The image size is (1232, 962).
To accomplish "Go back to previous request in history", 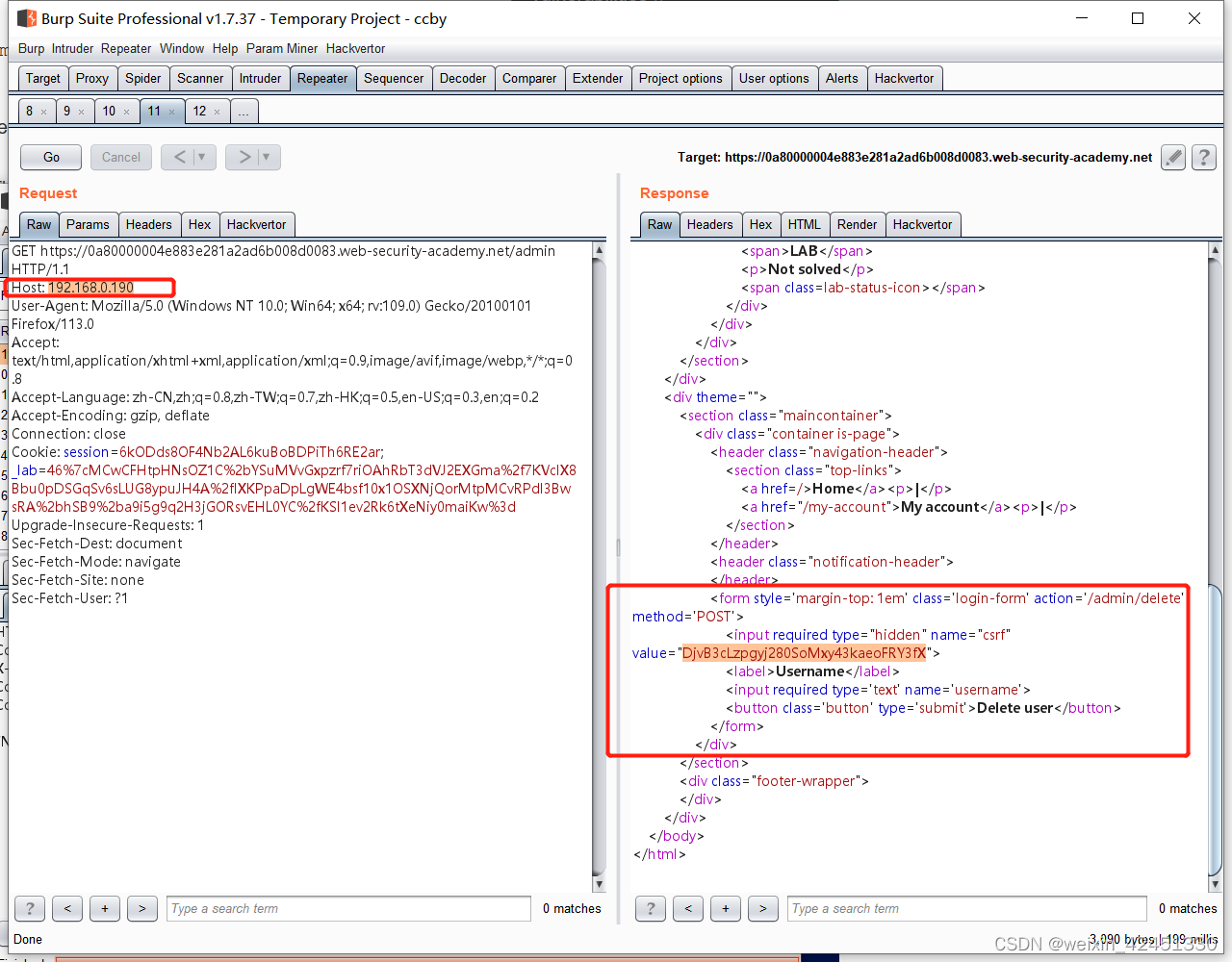I will (x=178, y=157).
